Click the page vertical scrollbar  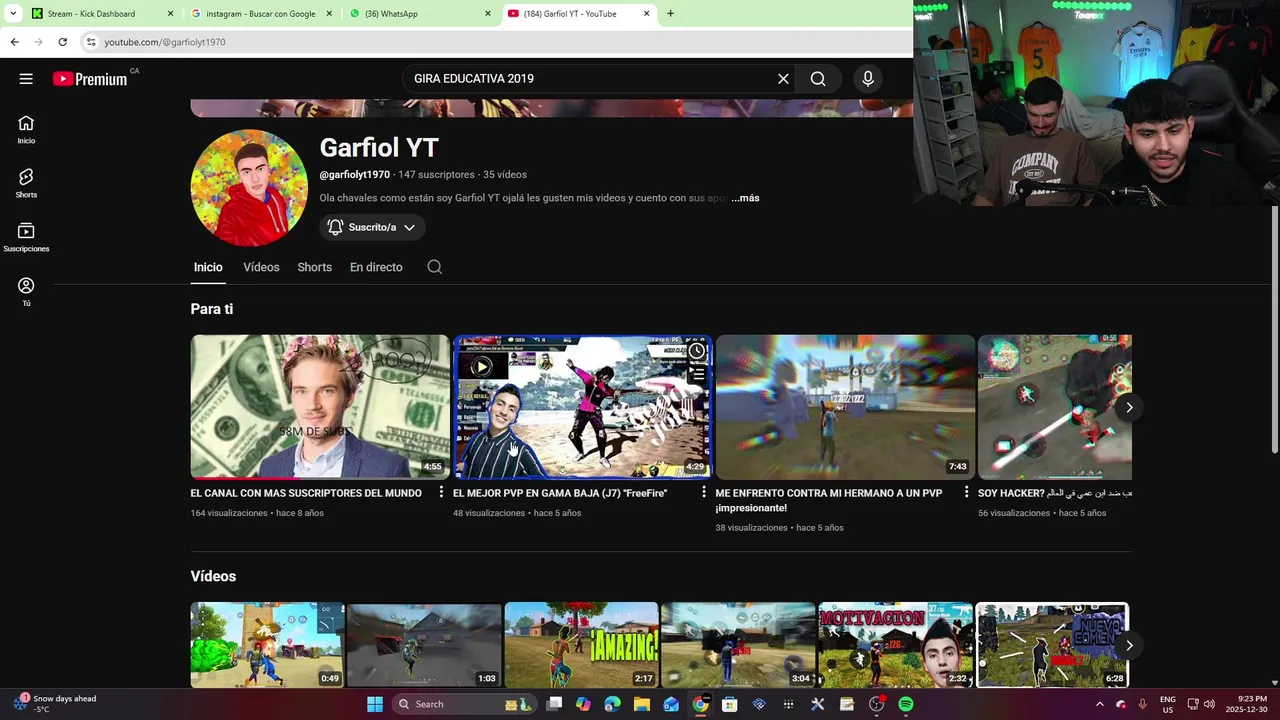tap(1274, 330)
